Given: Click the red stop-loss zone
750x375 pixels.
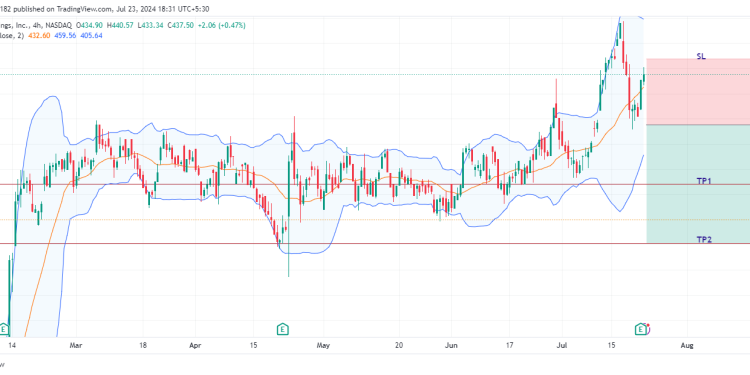Looking at the screenshot, I should point(698,91).
